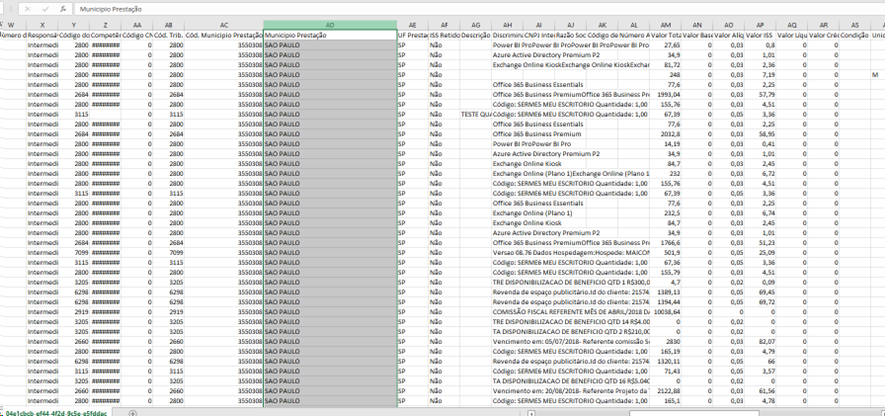Screen dimensions: 885x416
Task: Select column AO header
Action: point(729,25)
